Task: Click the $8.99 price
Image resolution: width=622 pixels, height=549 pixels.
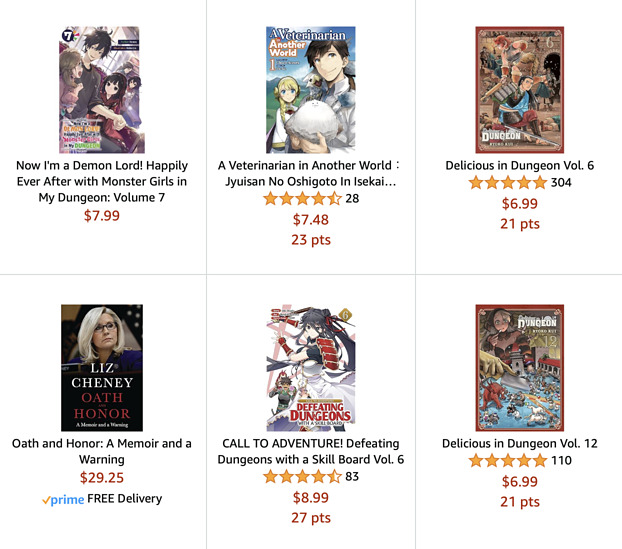Action: tap(311, 498)
